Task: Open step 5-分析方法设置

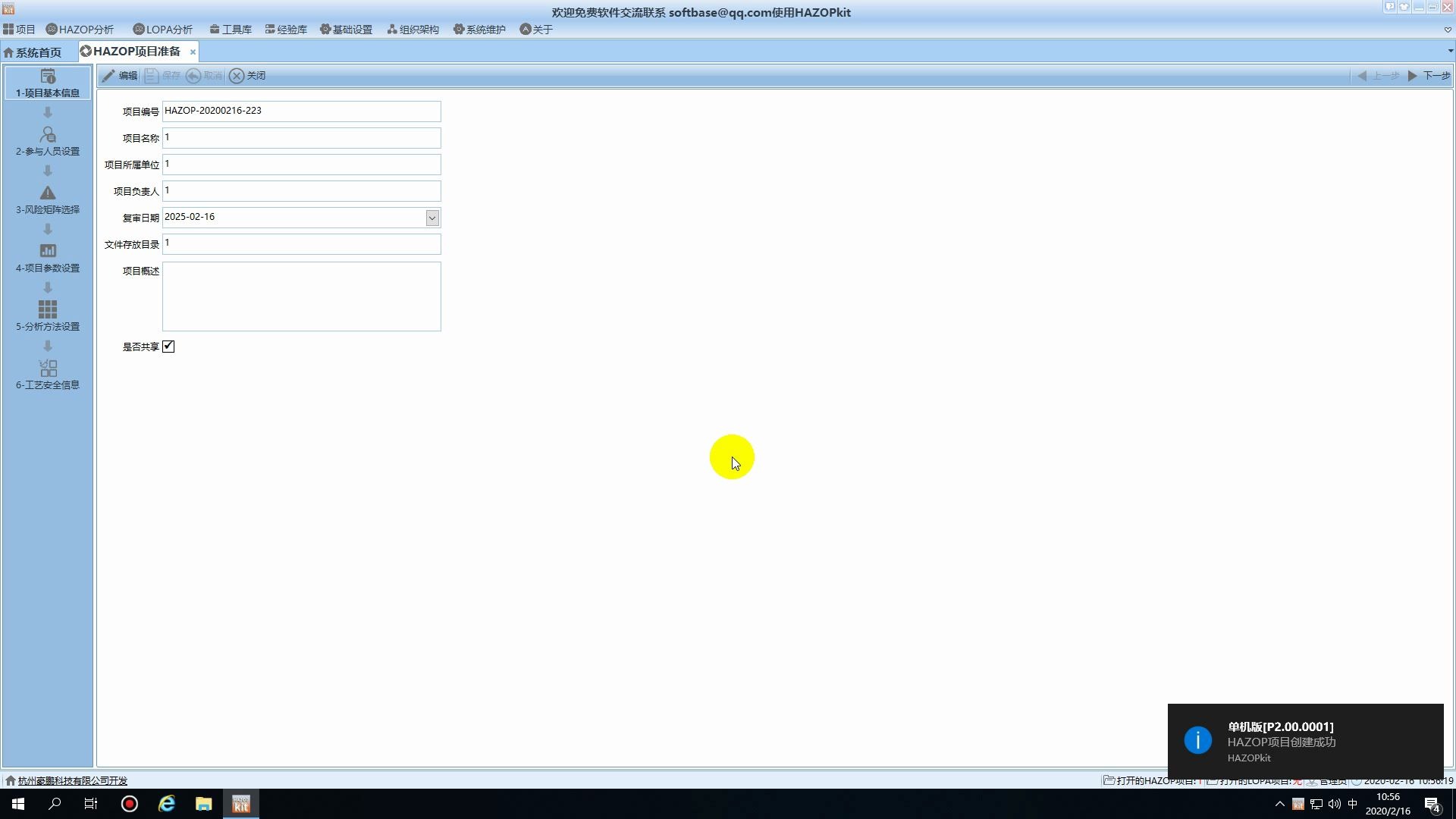Action: point(47,317)
